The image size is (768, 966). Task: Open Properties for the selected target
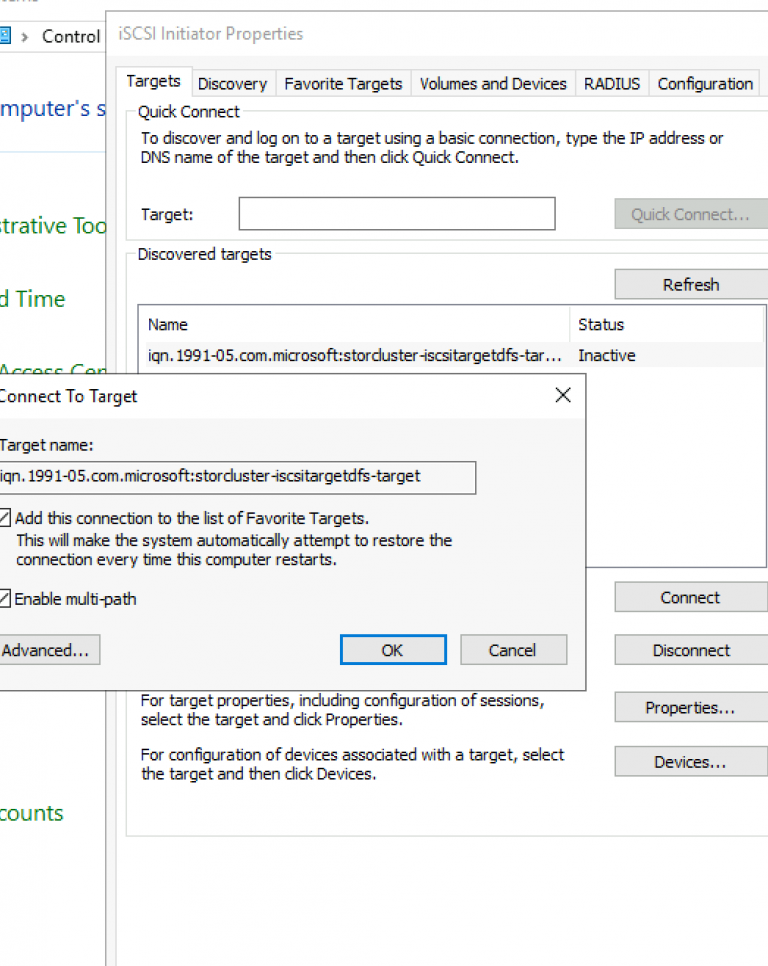click(690, 707)
